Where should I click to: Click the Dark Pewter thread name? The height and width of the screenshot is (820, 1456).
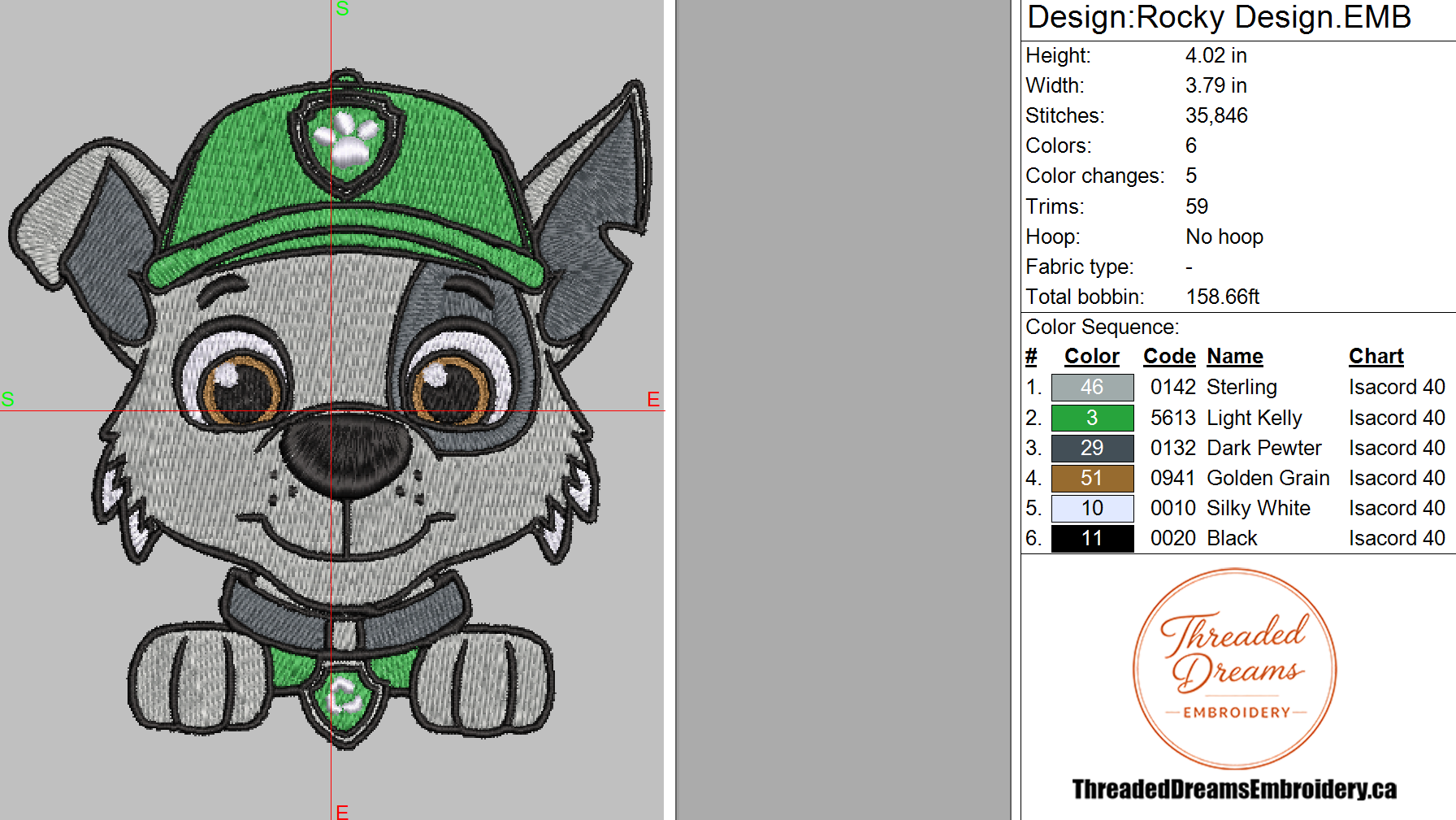point(1264,448)
